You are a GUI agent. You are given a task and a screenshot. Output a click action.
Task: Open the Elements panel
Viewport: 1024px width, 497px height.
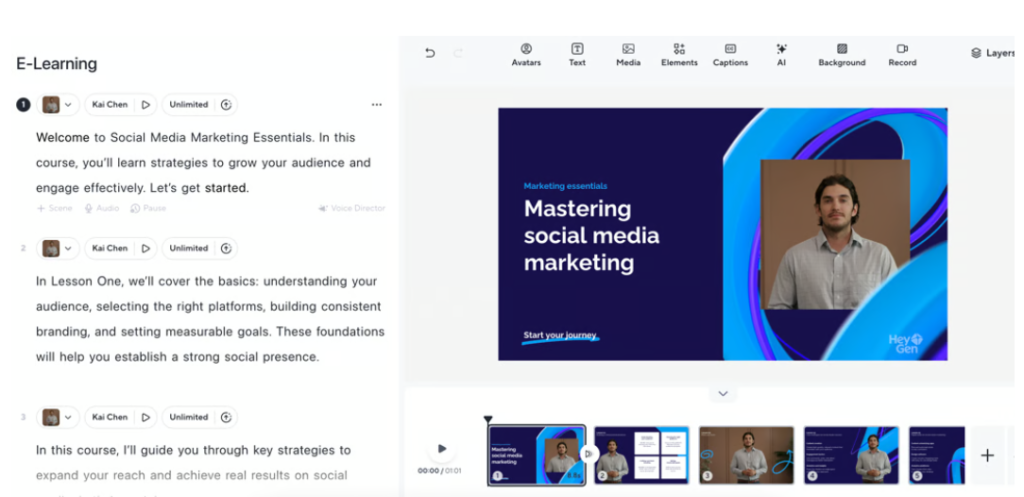coord(679,54)
